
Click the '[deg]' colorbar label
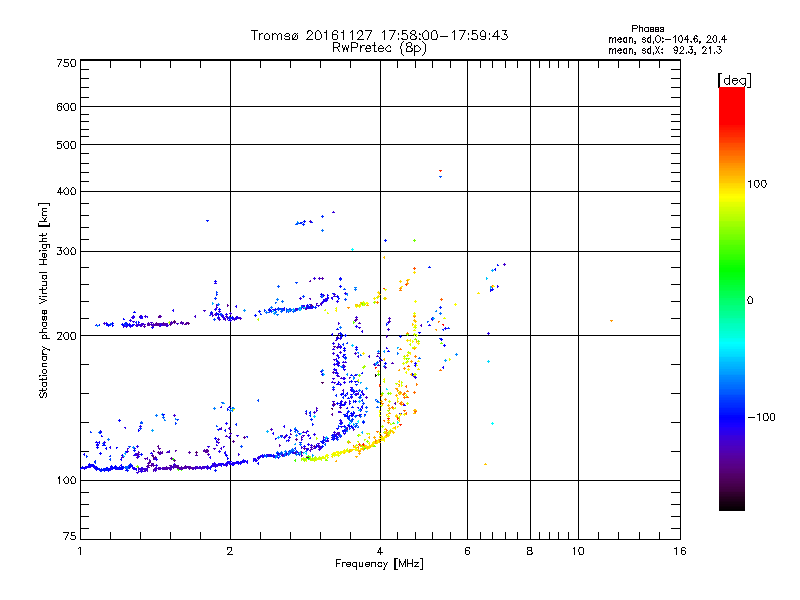tap(734, 80)
